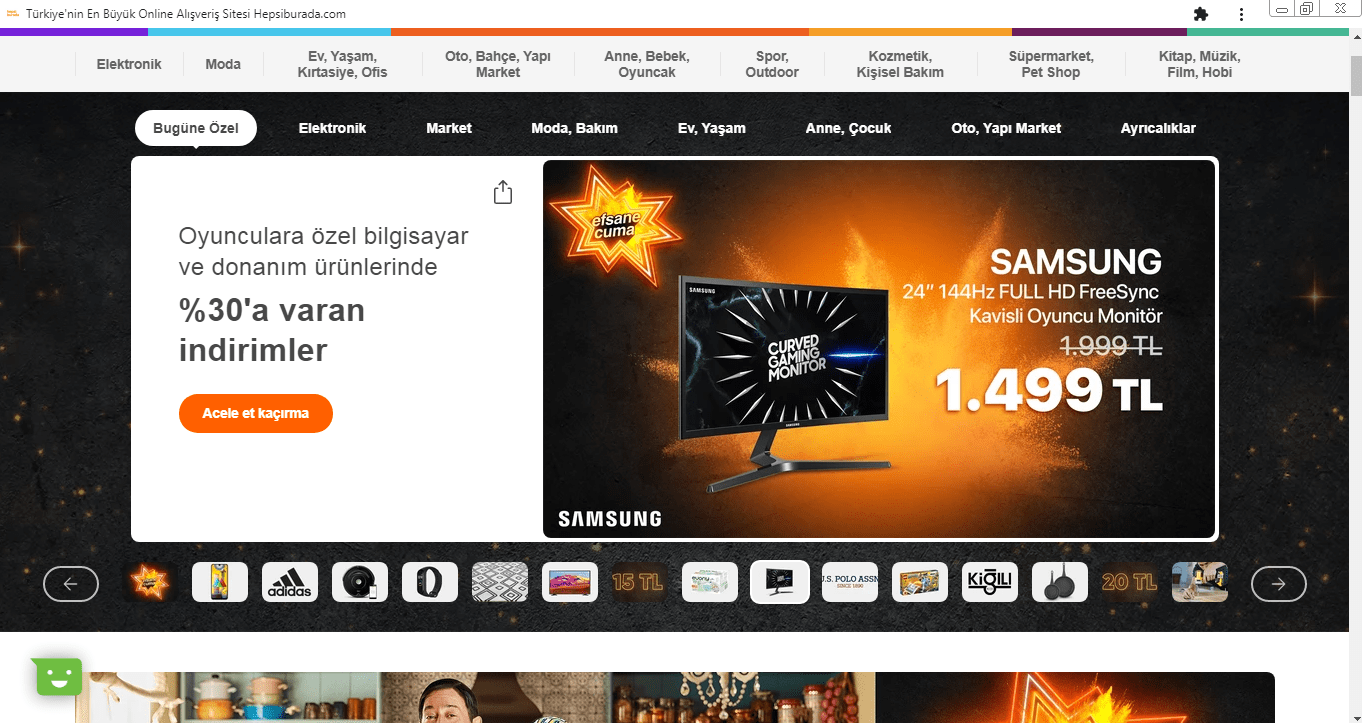
Task: Go to next slide with right arrow
Action: 1279,584
